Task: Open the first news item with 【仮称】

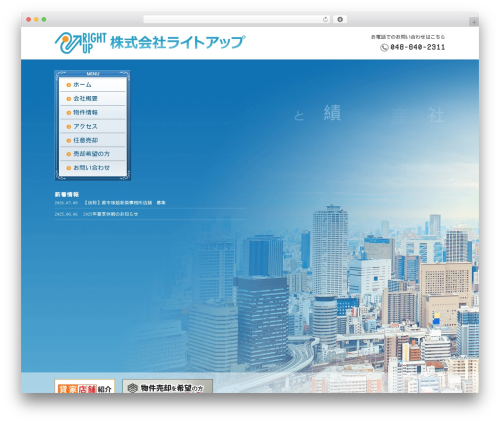Action: [124, 203]
